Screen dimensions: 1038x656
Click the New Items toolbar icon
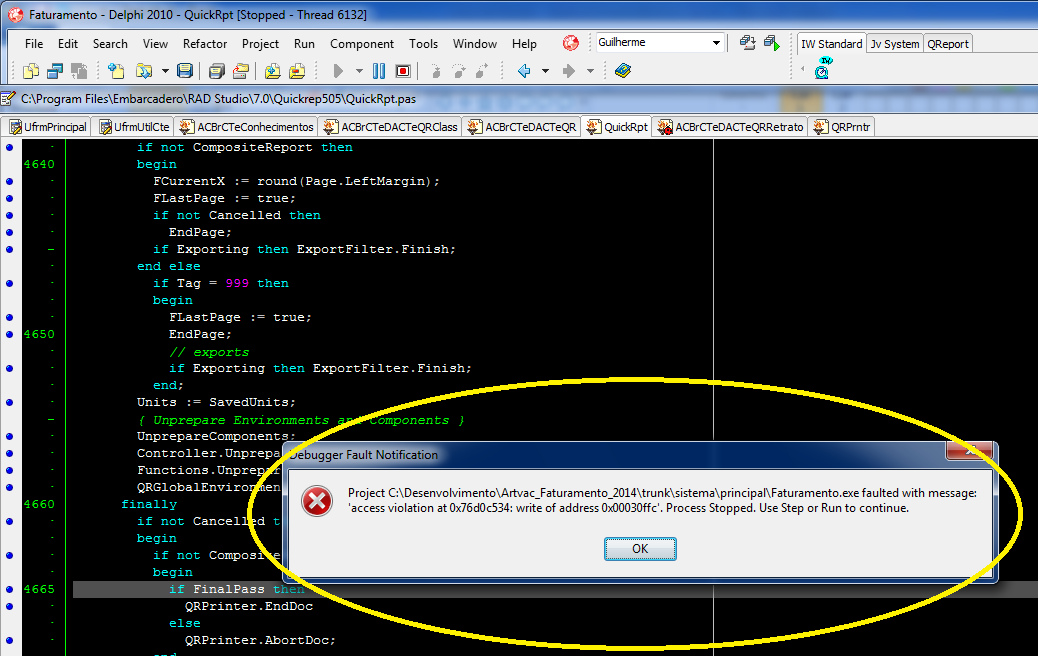(116, 71)
